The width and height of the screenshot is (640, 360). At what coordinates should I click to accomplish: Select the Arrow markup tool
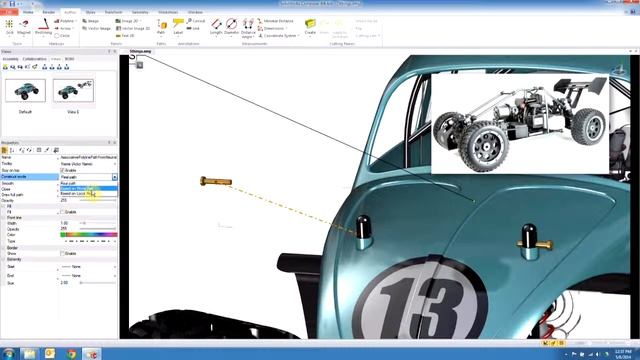[x=64, y=28]
